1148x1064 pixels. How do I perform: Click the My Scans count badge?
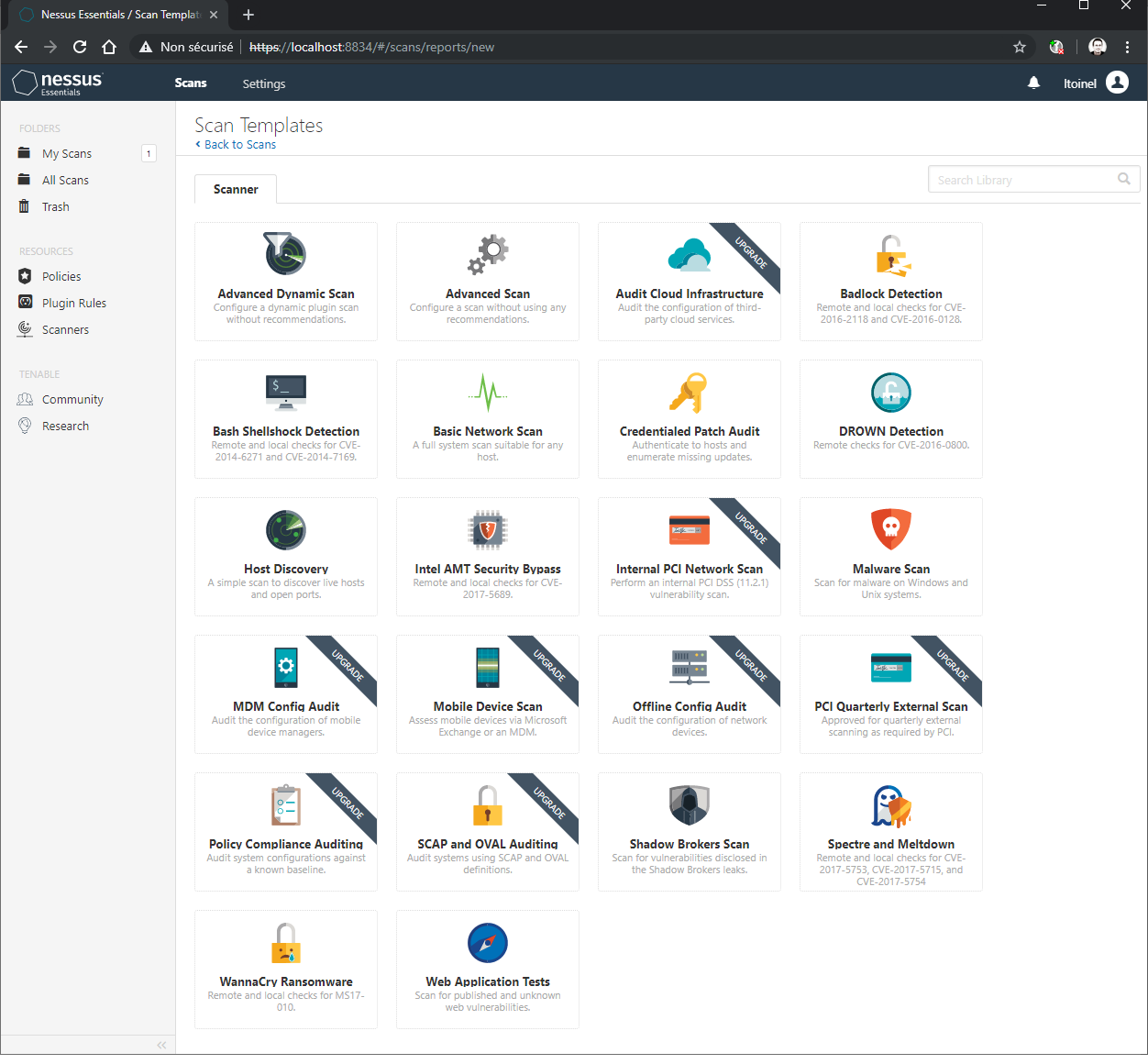[149, 153]
